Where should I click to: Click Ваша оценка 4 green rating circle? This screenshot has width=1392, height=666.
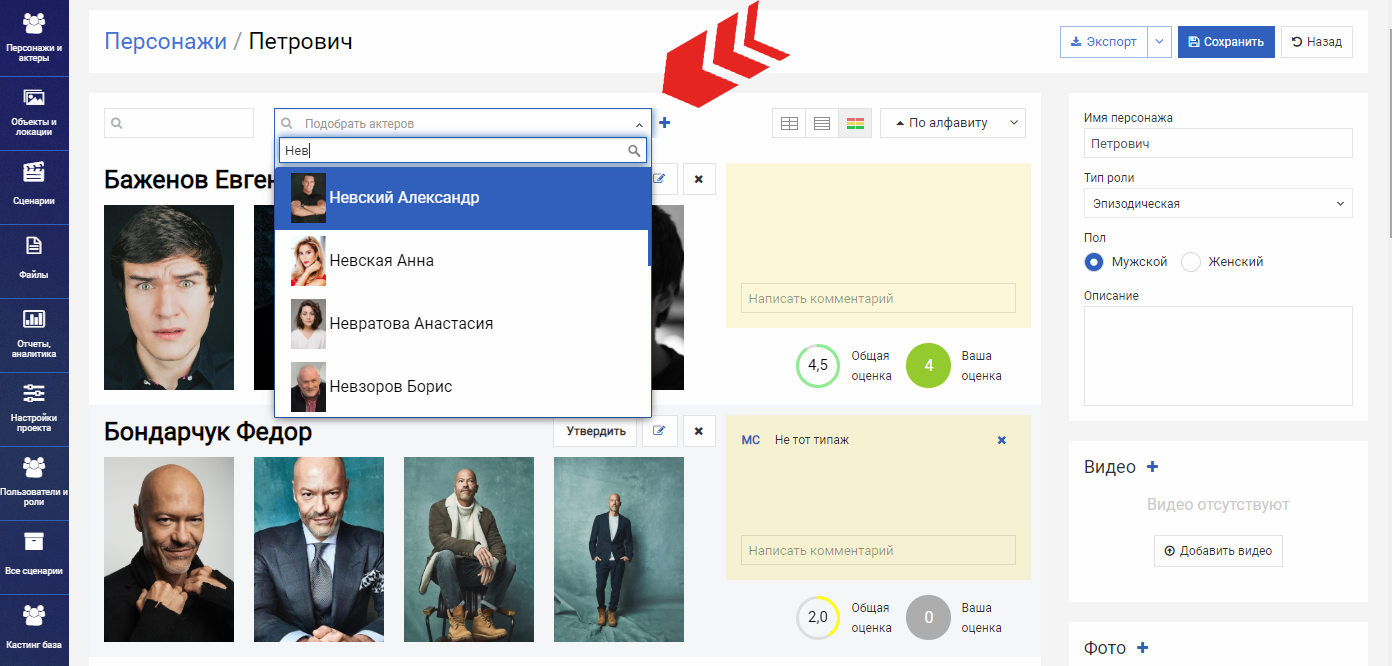[928, 366]
